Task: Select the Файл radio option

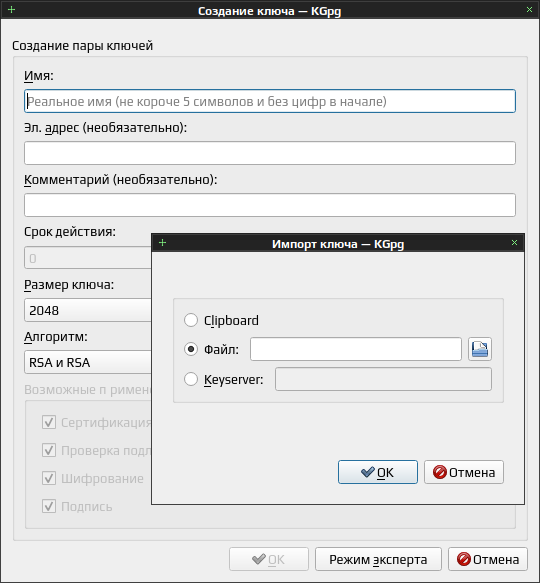Action: point(191,349)
